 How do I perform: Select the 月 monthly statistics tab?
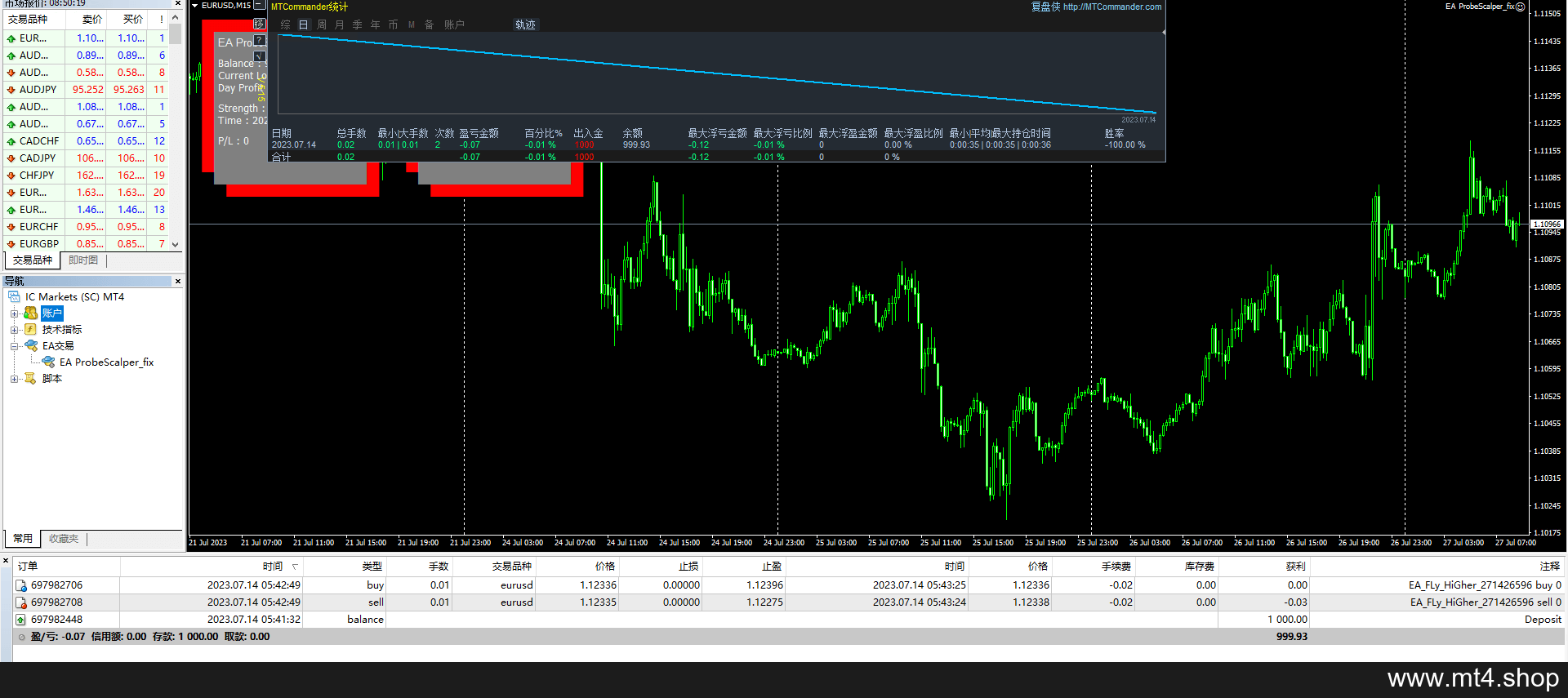(340, 24)
